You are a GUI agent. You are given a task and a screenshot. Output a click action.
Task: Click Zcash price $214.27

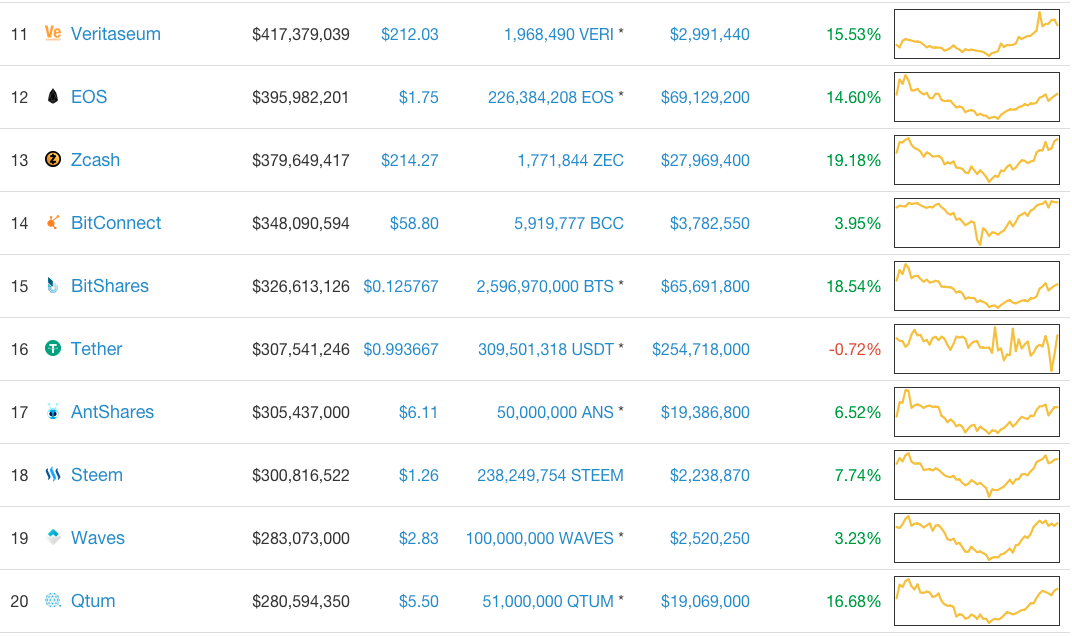pos(410,160)
